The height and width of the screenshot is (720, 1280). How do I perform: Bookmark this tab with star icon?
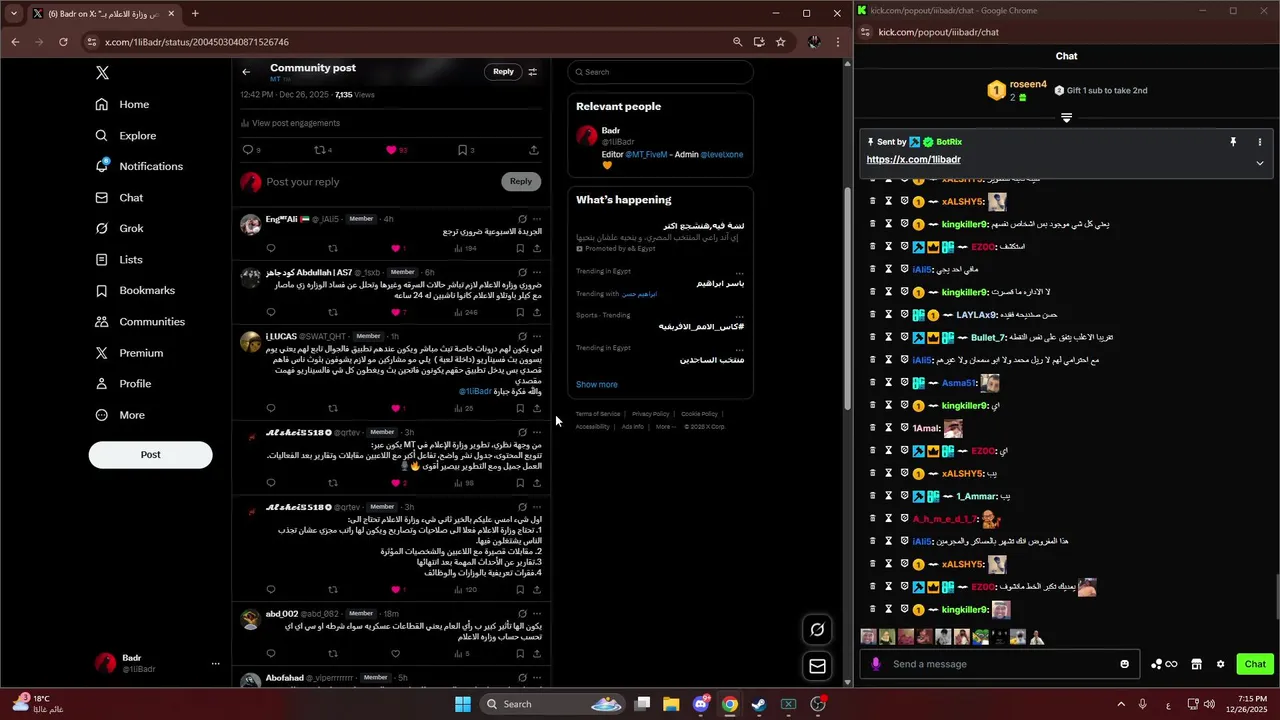pos(780,42)
